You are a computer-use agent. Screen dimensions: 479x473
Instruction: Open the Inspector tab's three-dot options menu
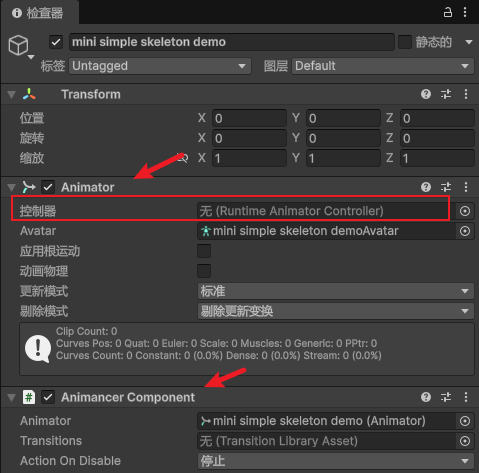pyautogui.click(x=465, y=13)
